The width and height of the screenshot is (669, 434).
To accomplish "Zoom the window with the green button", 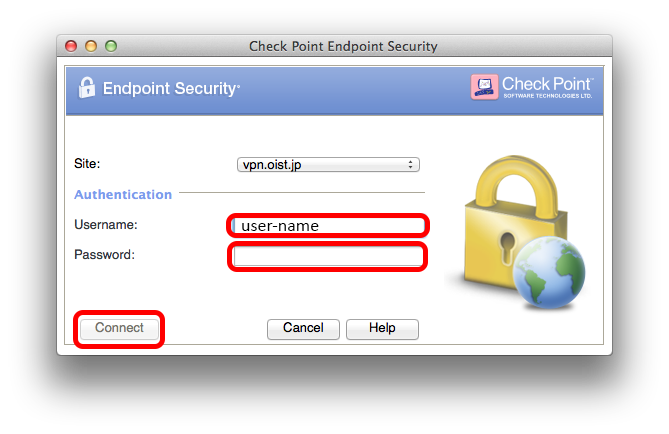I will click(111, 46).
